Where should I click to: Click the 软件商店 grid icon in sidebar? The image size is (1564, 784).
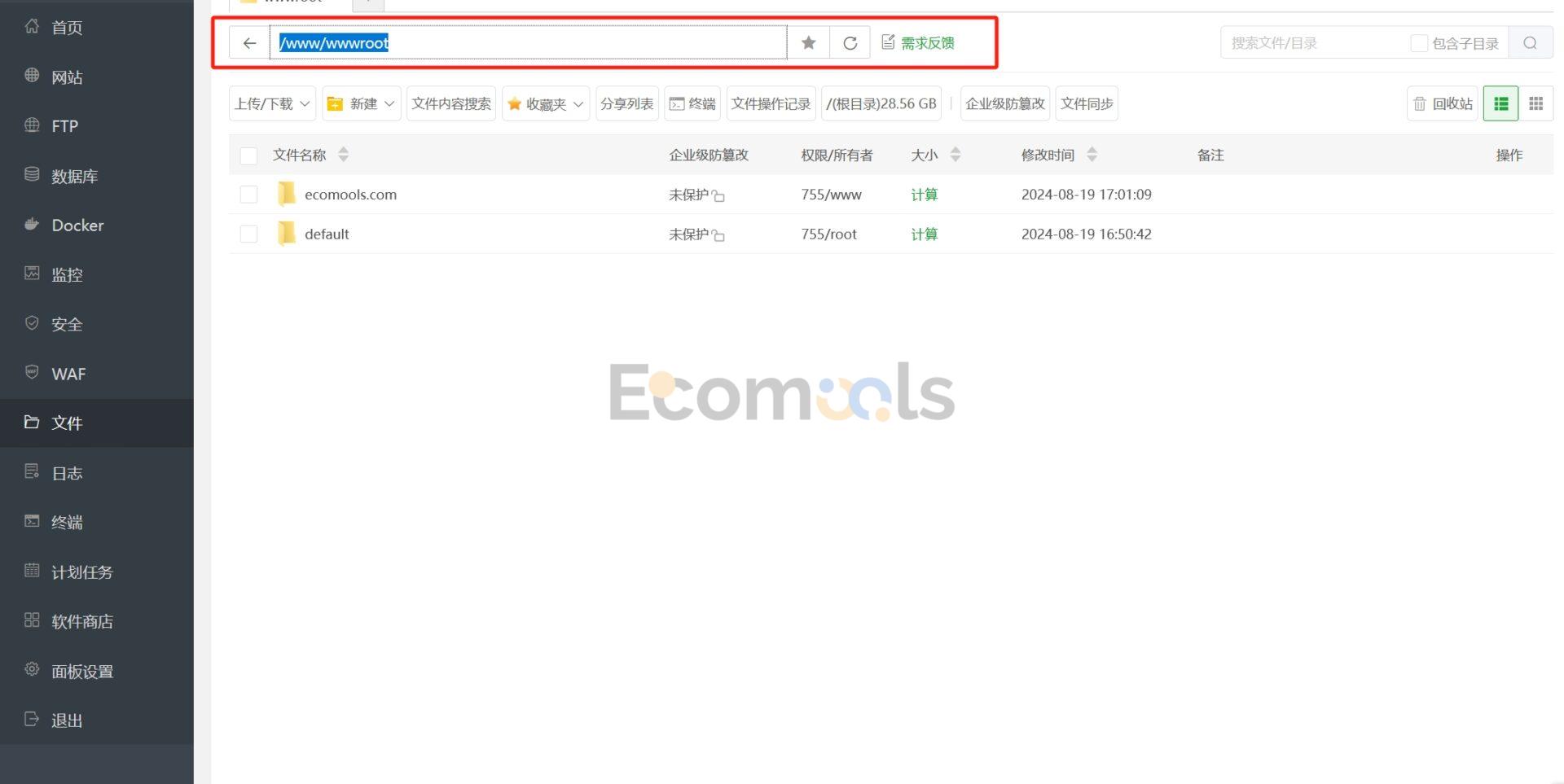(32, 620)
